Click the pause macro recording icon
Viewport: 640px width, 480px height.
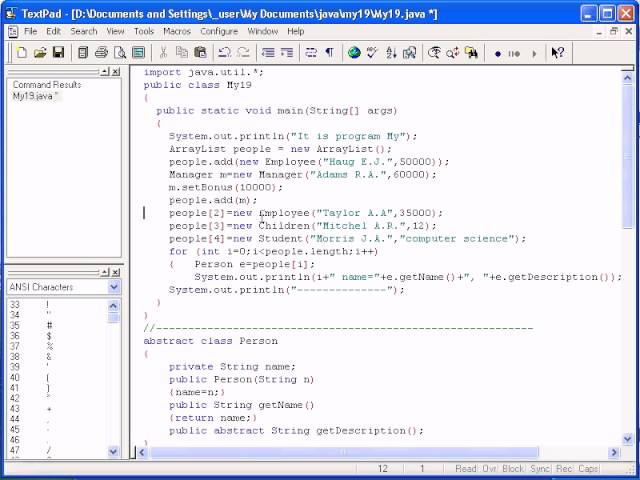coord(514,53)
